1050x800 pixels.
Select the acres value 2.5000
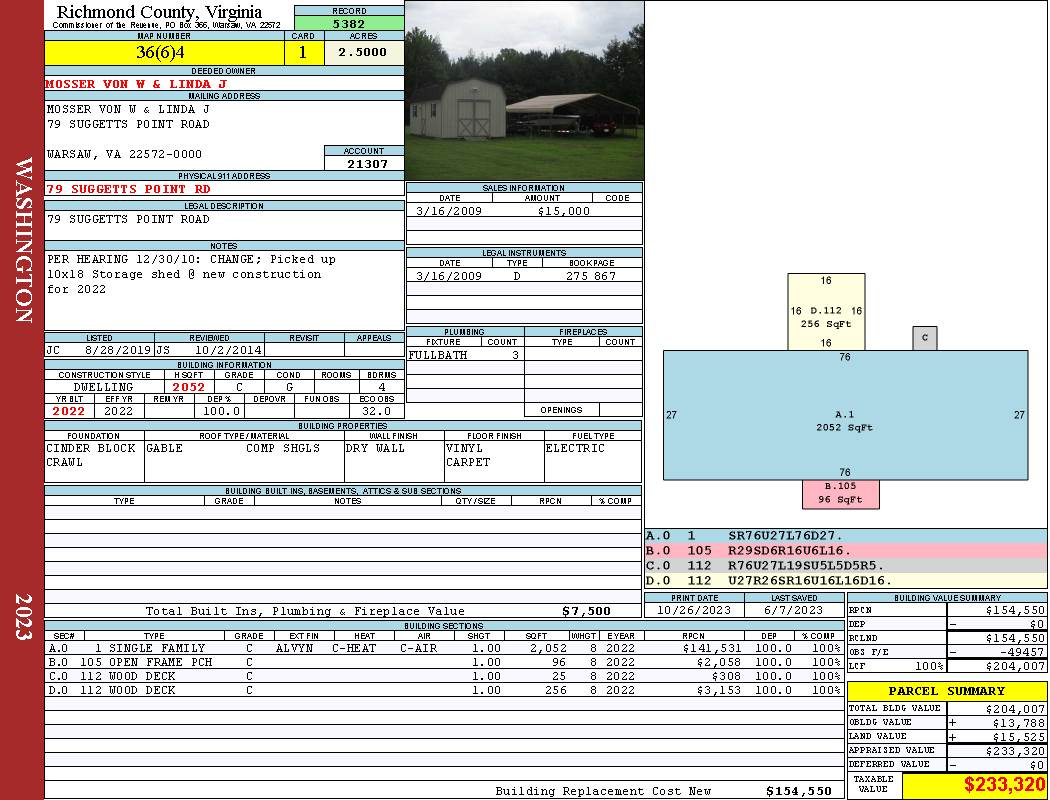pos(363,53)
